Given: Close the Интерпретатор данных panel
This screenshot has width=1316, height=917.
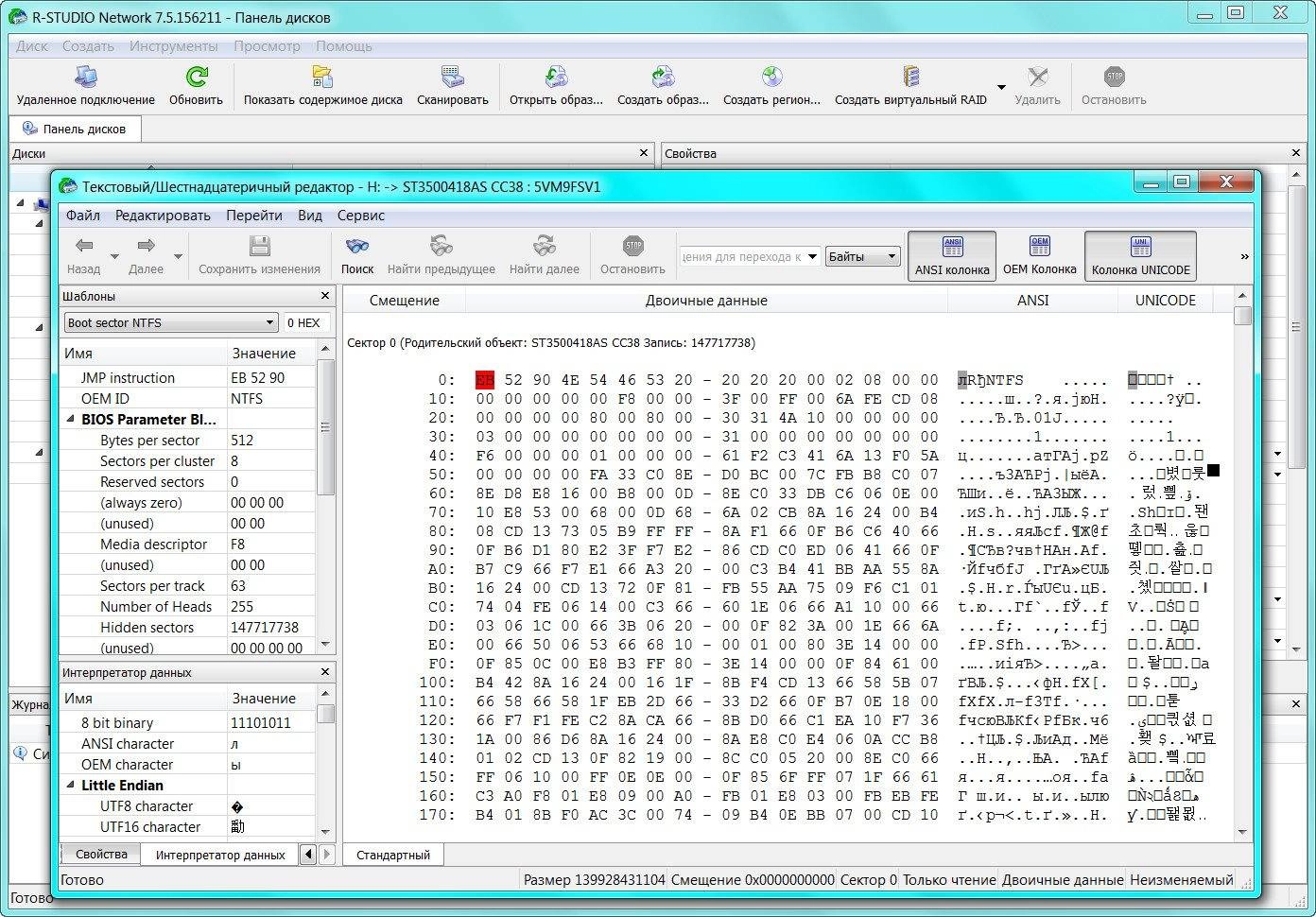Looking at the screenshot, I should [x=325, y=672].
